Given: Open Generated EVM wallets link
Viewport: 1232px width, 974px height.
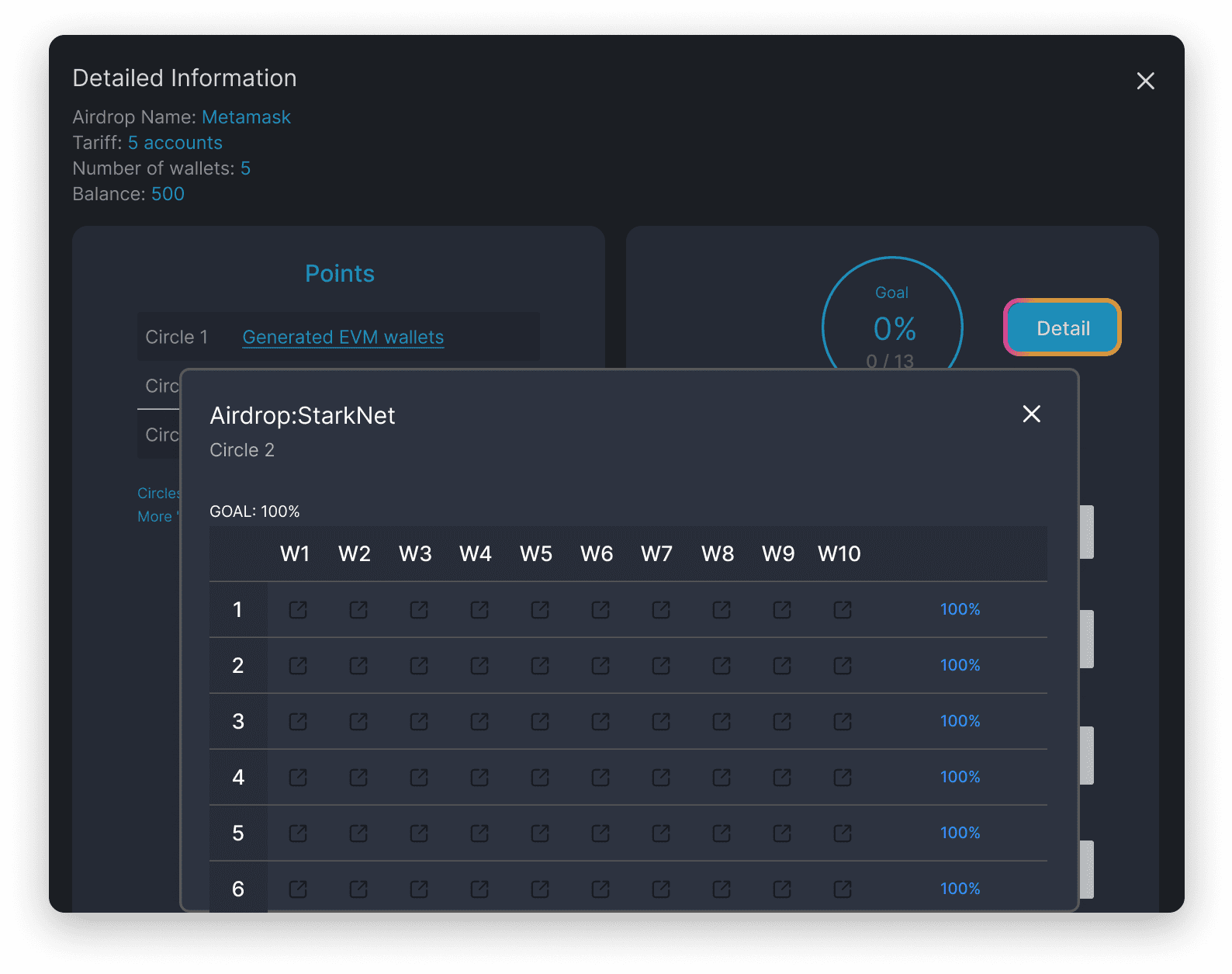Looking at the screenshot, I should coord(343,338).
